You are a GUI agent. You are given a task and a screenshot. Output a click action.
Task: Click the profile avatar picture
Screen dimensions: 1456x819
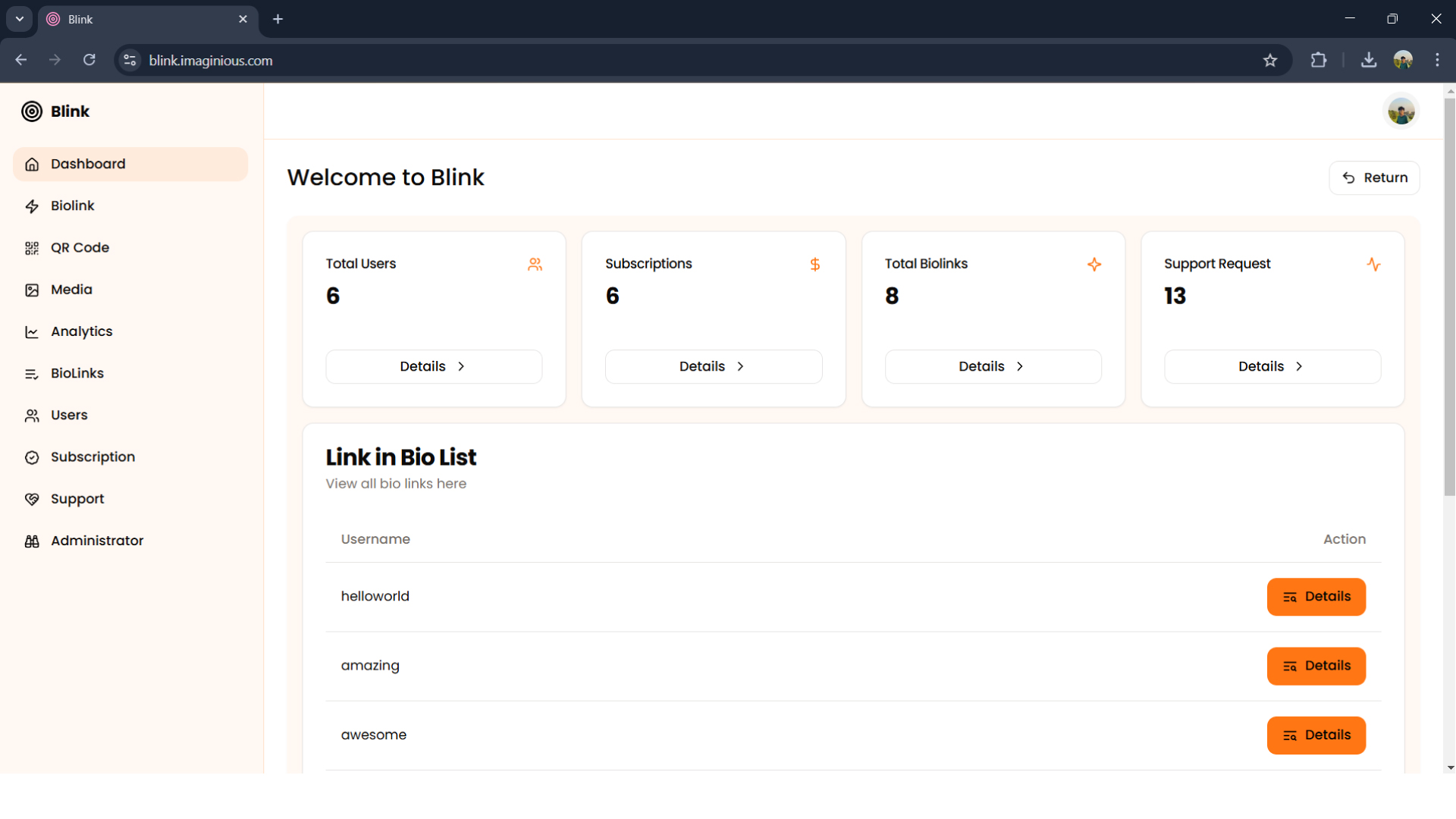[1401, 110]
